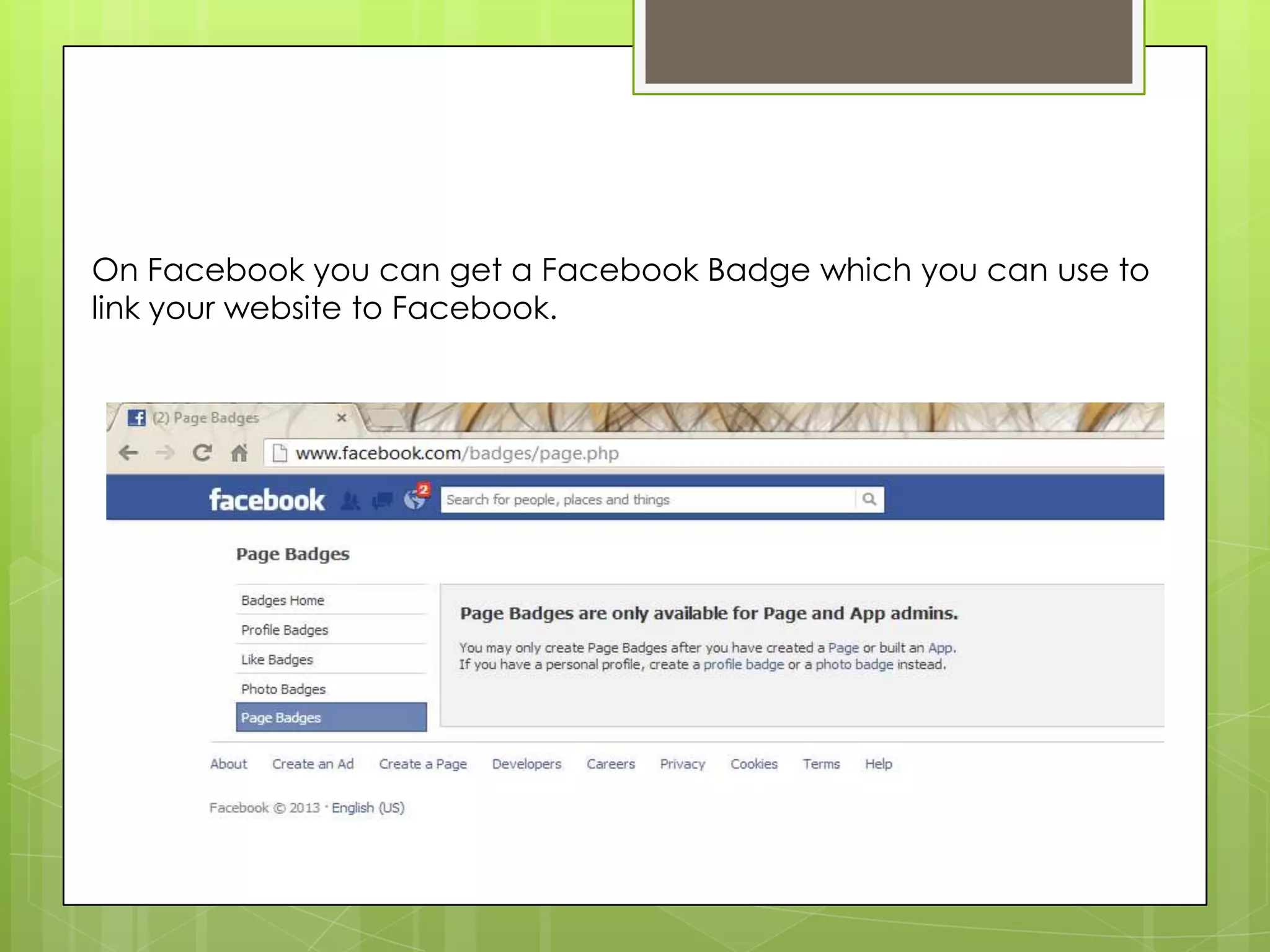This screenshot has height=952, width=1270.
Task: Open the Privacy footer link
Action: 683,764
